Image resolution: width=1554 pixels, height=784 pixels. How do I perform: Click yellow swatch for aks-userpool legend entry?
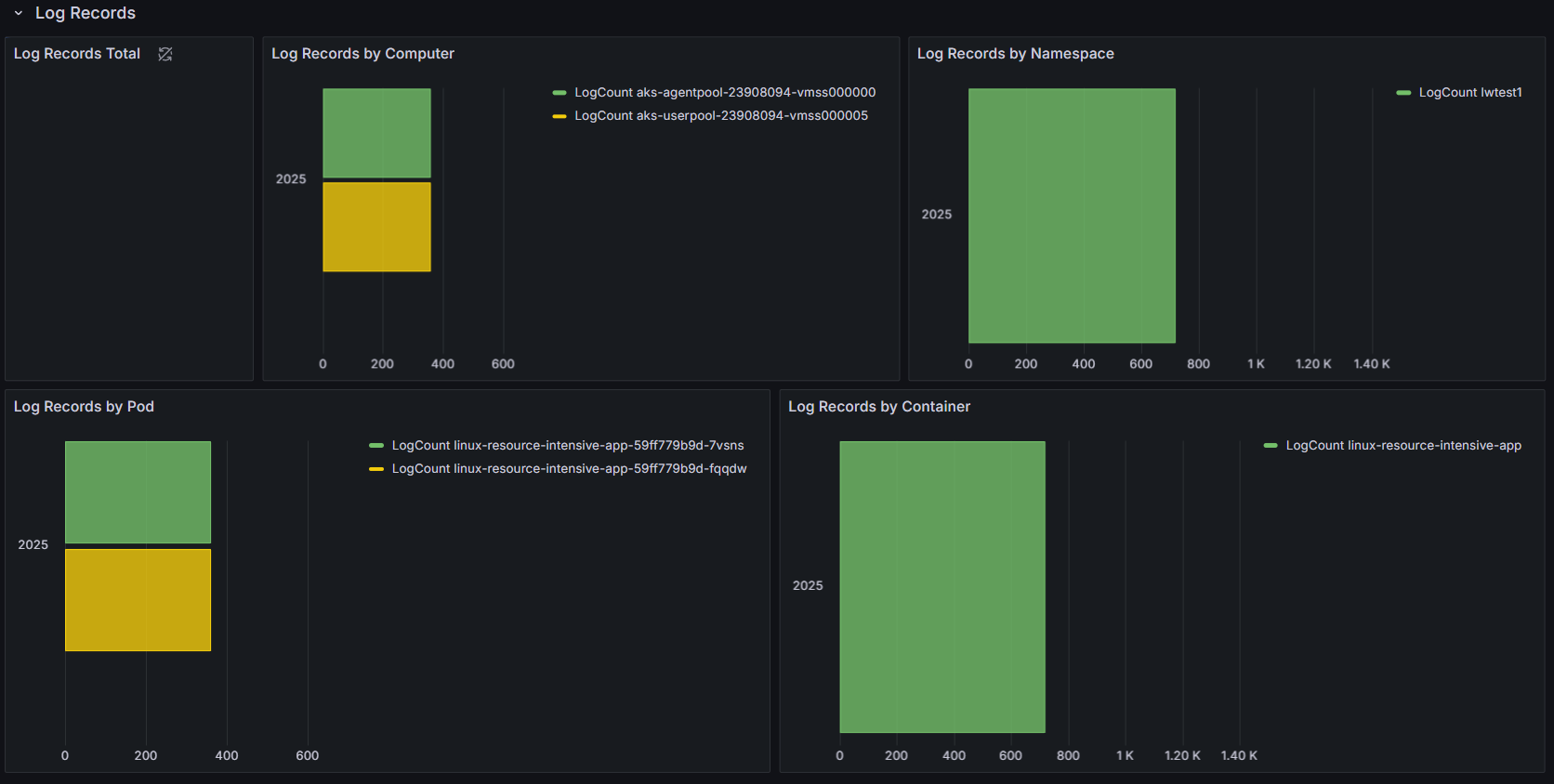[x=560, y=116]
